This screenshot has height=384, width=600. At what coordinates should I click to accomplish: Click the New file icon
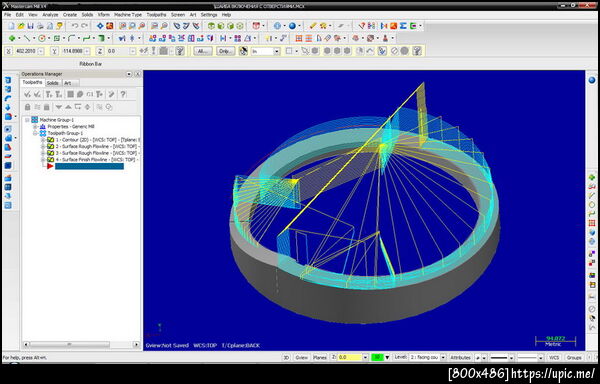click(x=11, y=26)
